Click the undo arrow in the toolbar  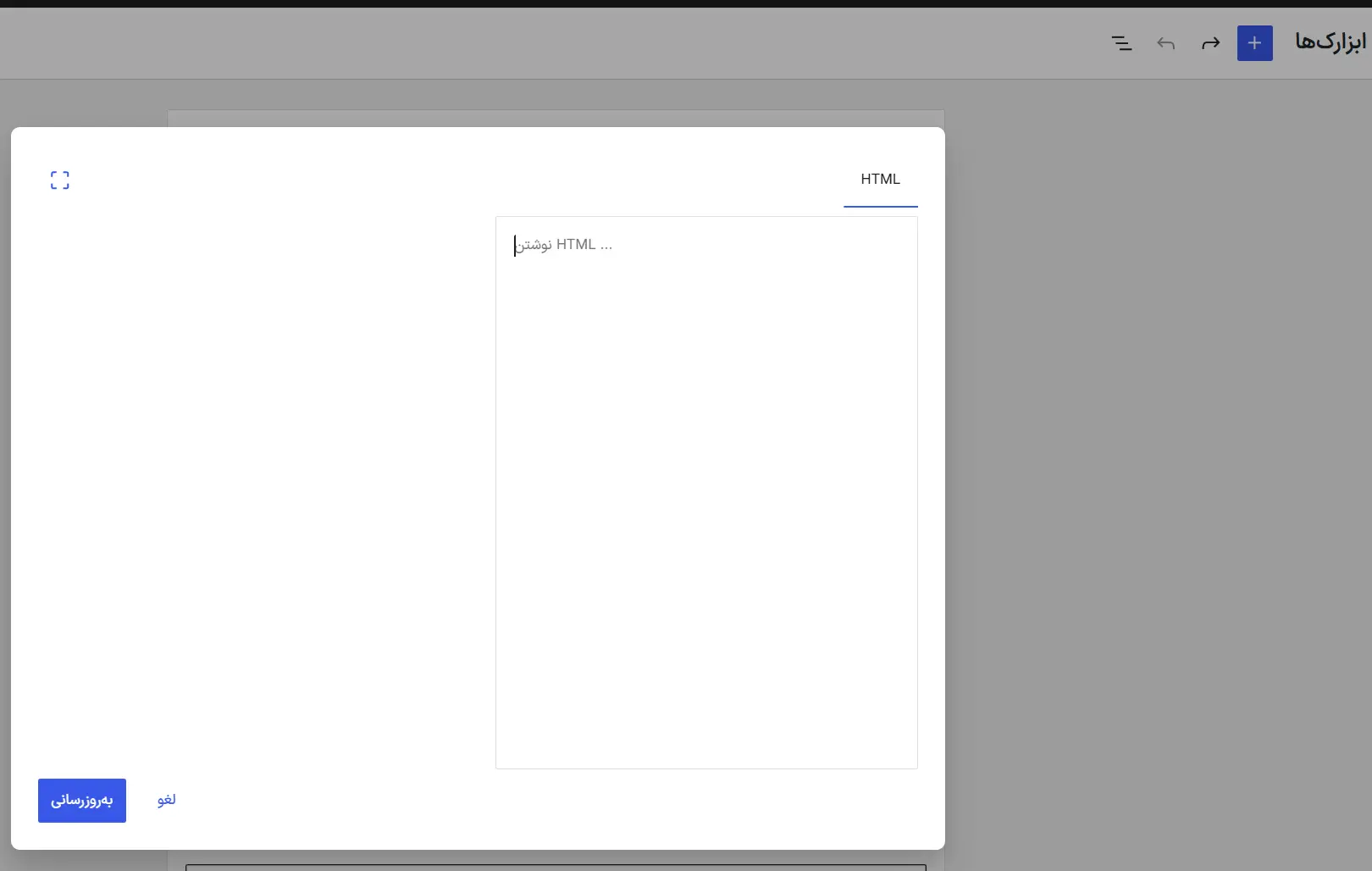[1166, 43]
